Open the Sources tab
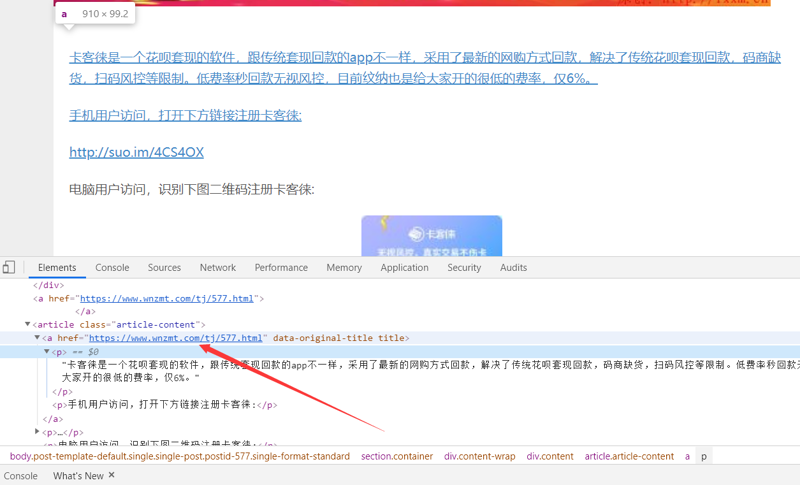 coord(164,267)
